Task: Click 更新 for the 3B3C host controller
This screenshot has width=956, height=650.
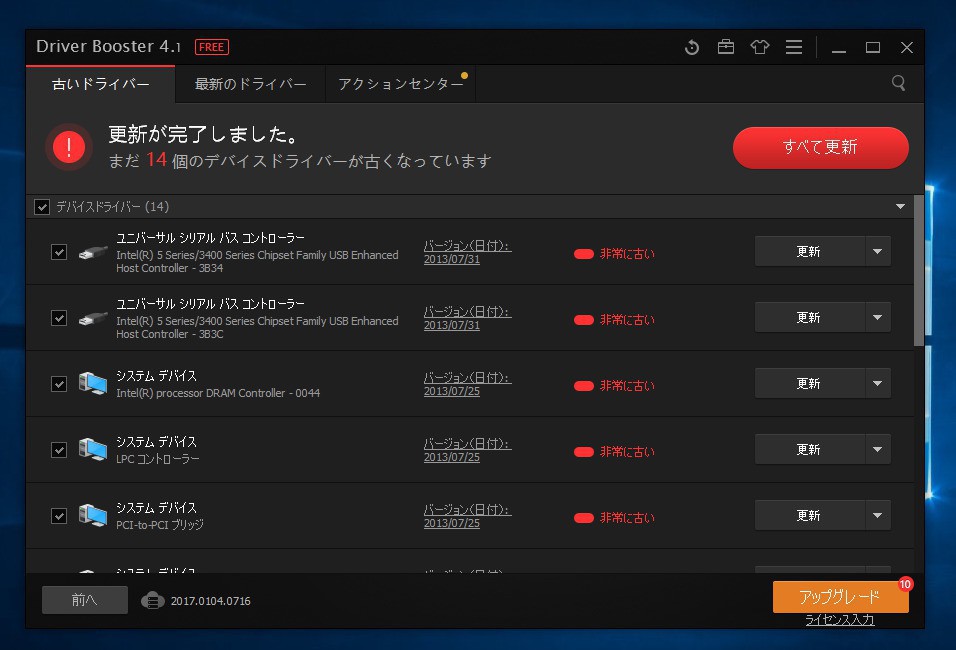Action: click(809, 317)
